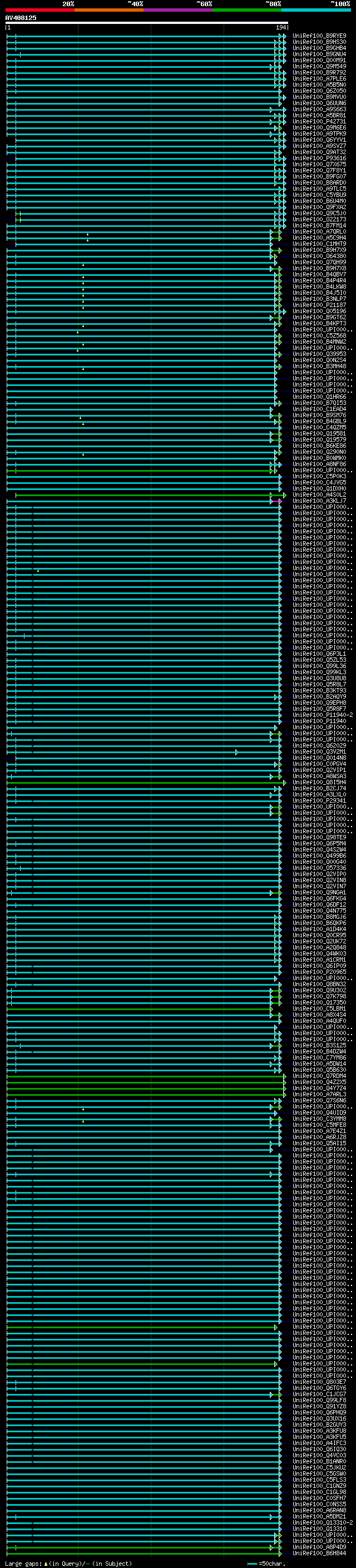Open the UniRef100_P11940-2 isoform label
Viewport: 356px width, 1568px height.
(323, 715)
